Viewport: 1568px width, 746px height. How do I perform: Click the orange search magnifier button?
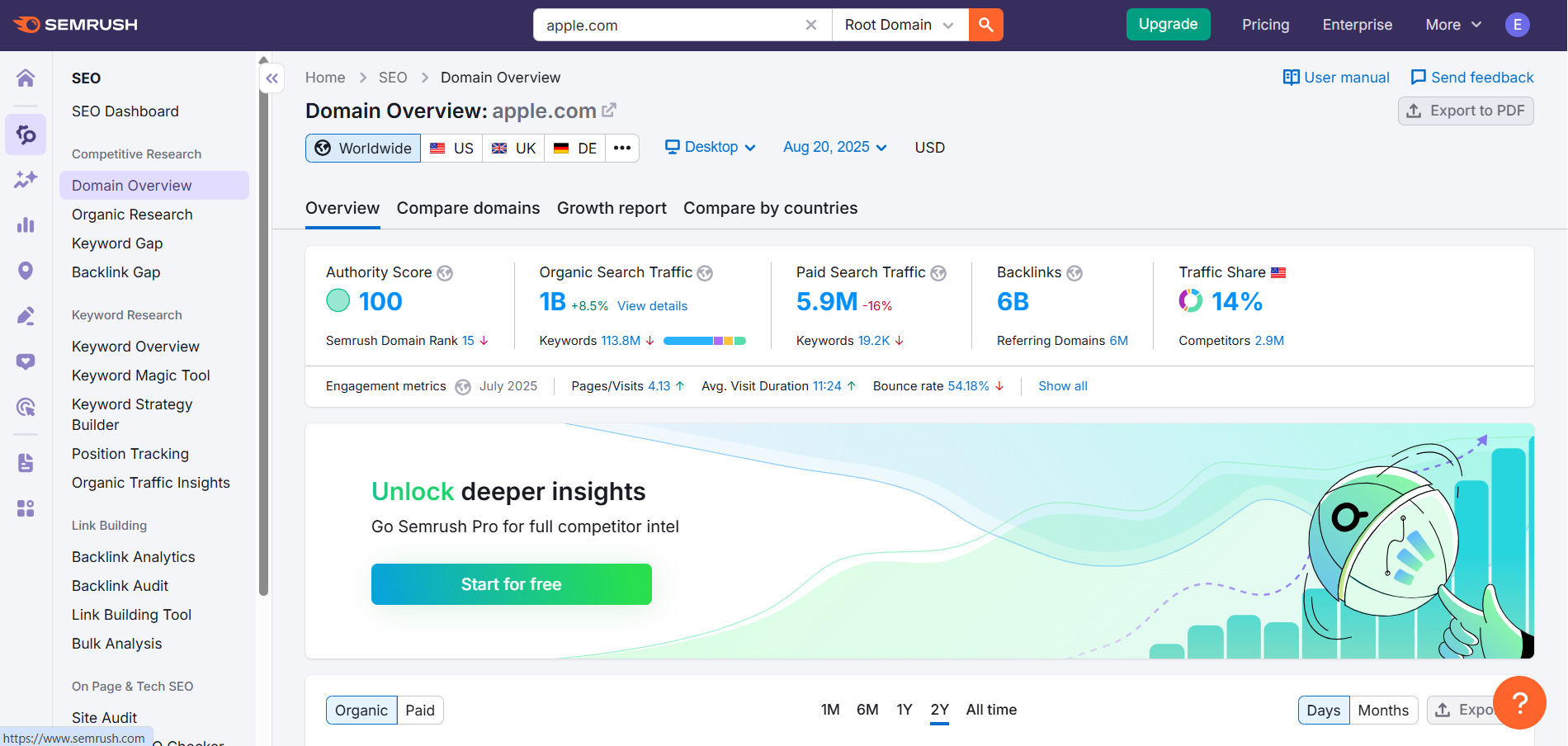(x=986, y=25)
